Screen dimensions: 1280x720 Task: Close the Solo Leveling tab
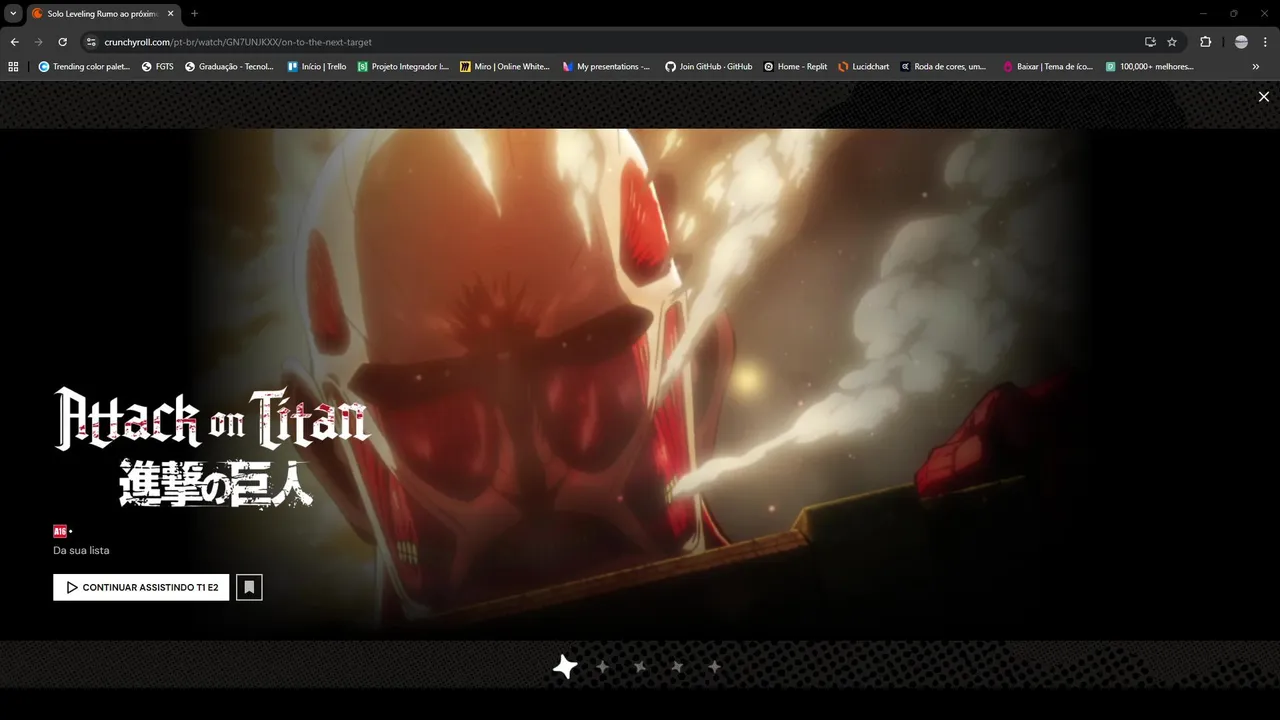click(170, 14)
